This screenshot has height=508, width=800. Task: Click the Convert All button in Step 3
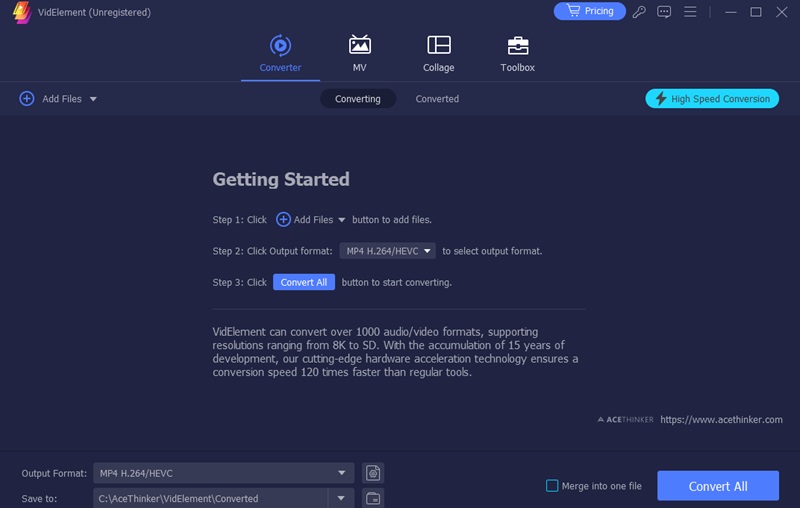(304, 282)
